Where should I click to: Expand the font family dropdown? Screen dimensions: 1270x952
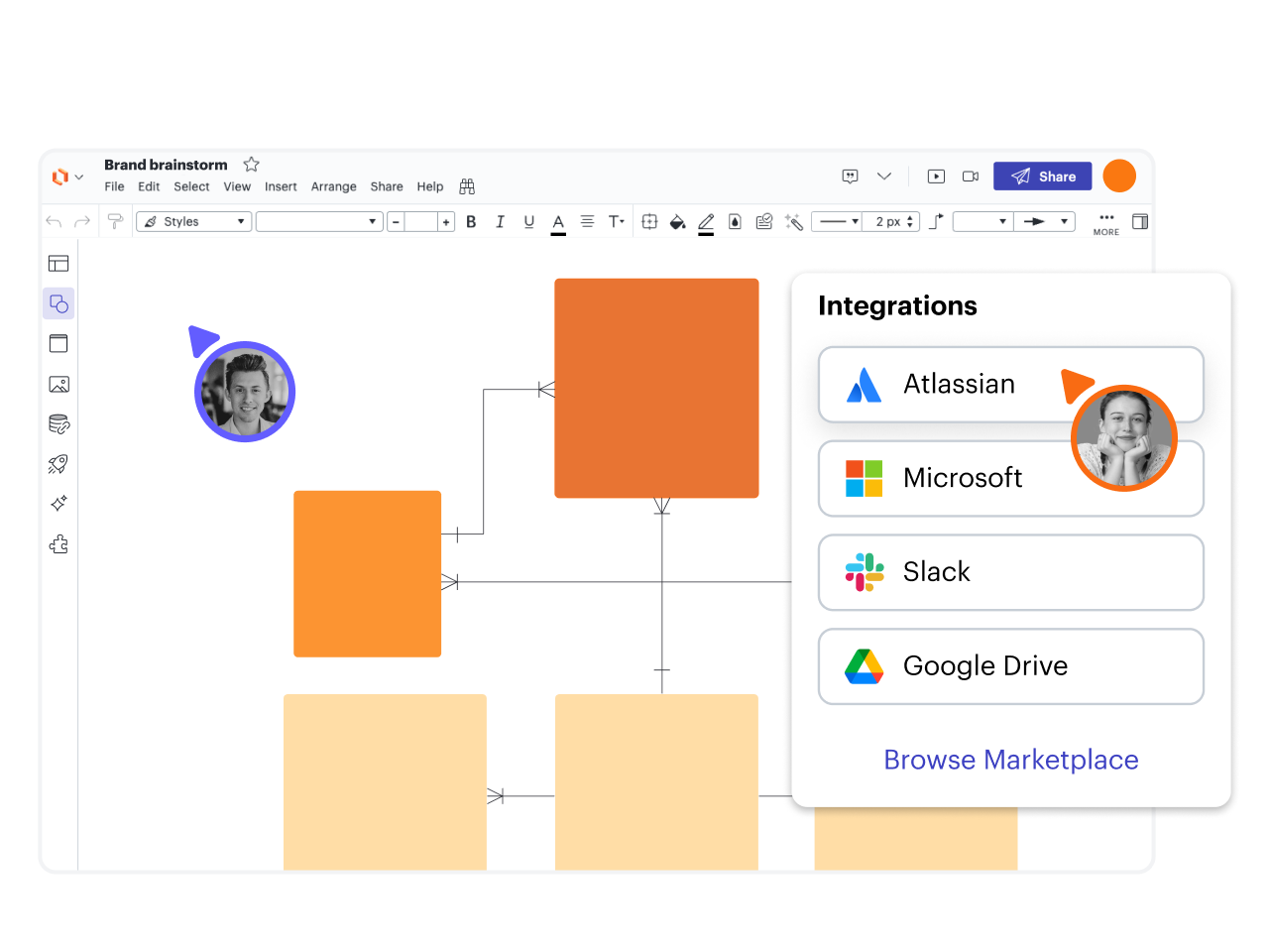(x=318, y=222)
